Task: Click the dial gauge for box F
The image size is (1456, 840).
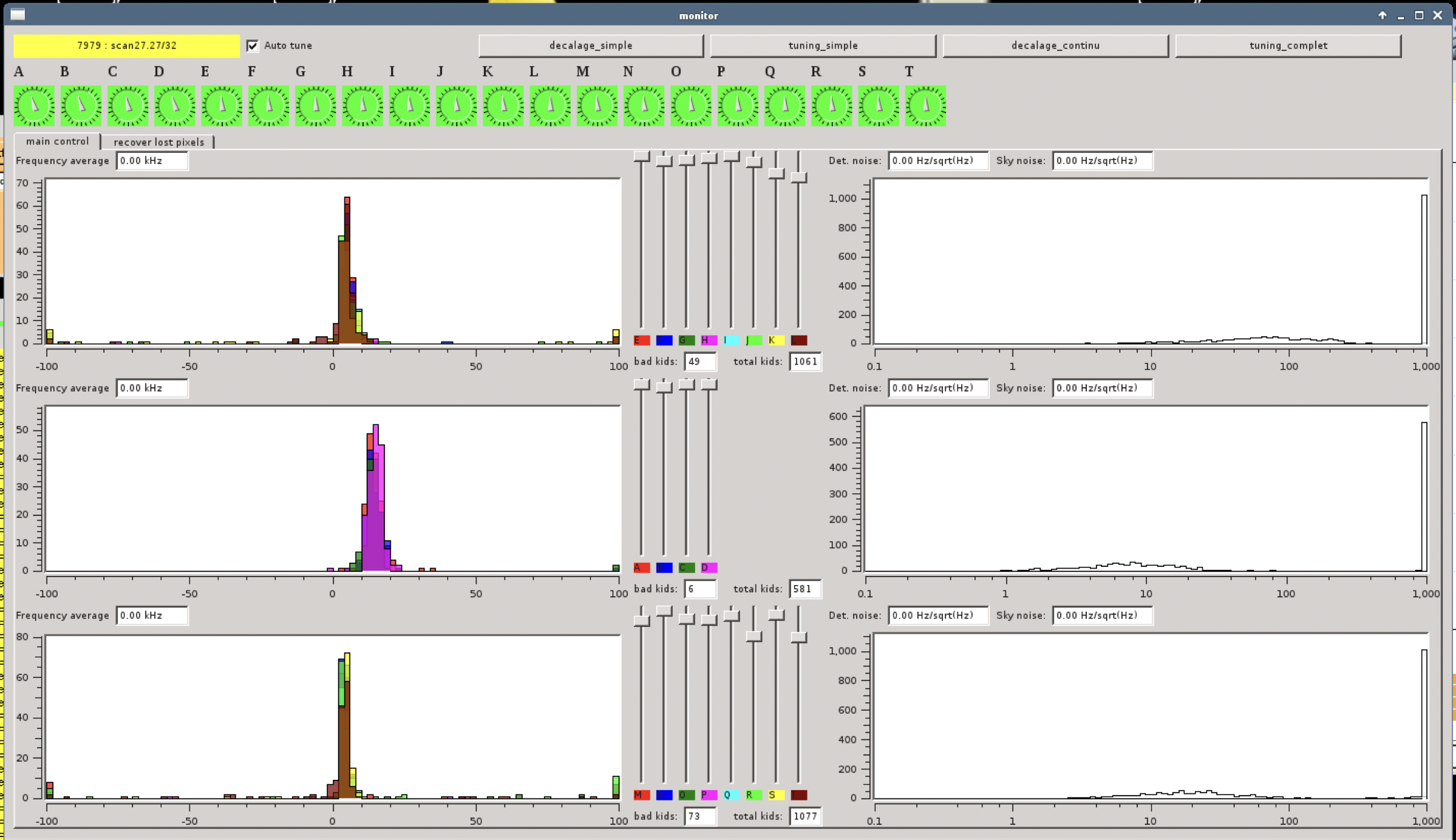Action: tap(268, 106)
